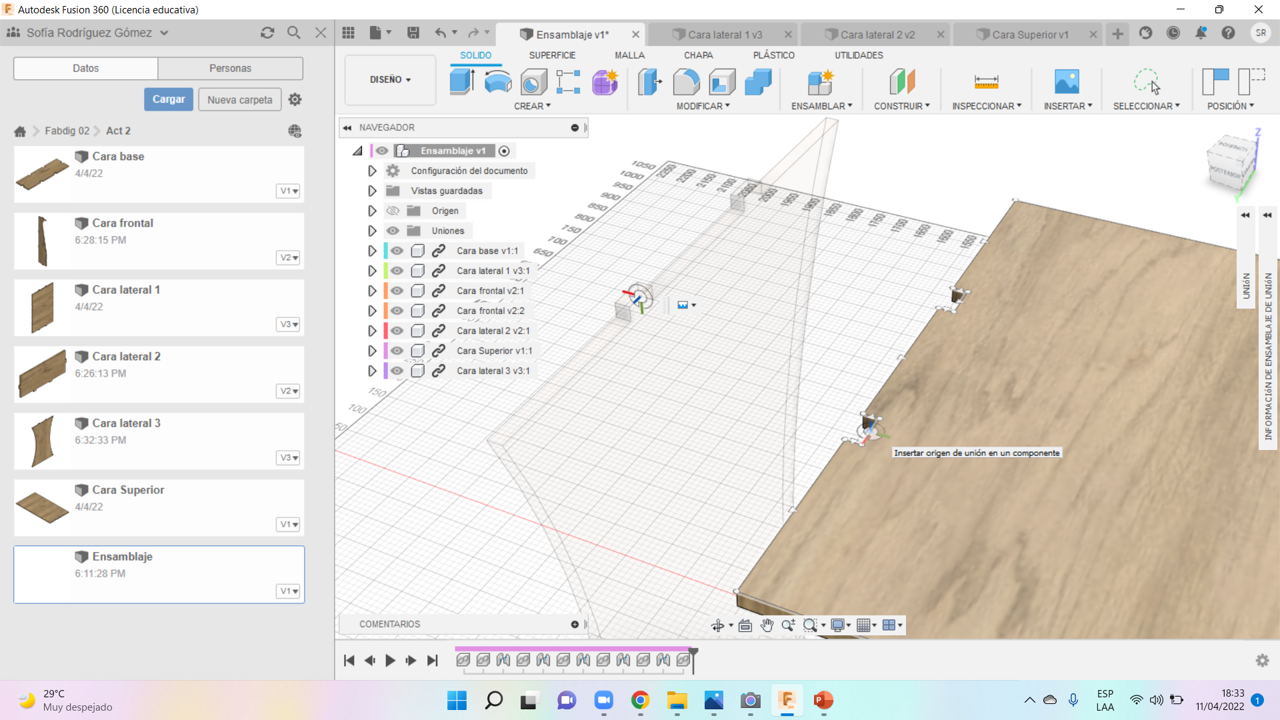Viewport: 1280px width, 720px height.
Task: Click the Cargar button
Action: [x=168, y=100]
